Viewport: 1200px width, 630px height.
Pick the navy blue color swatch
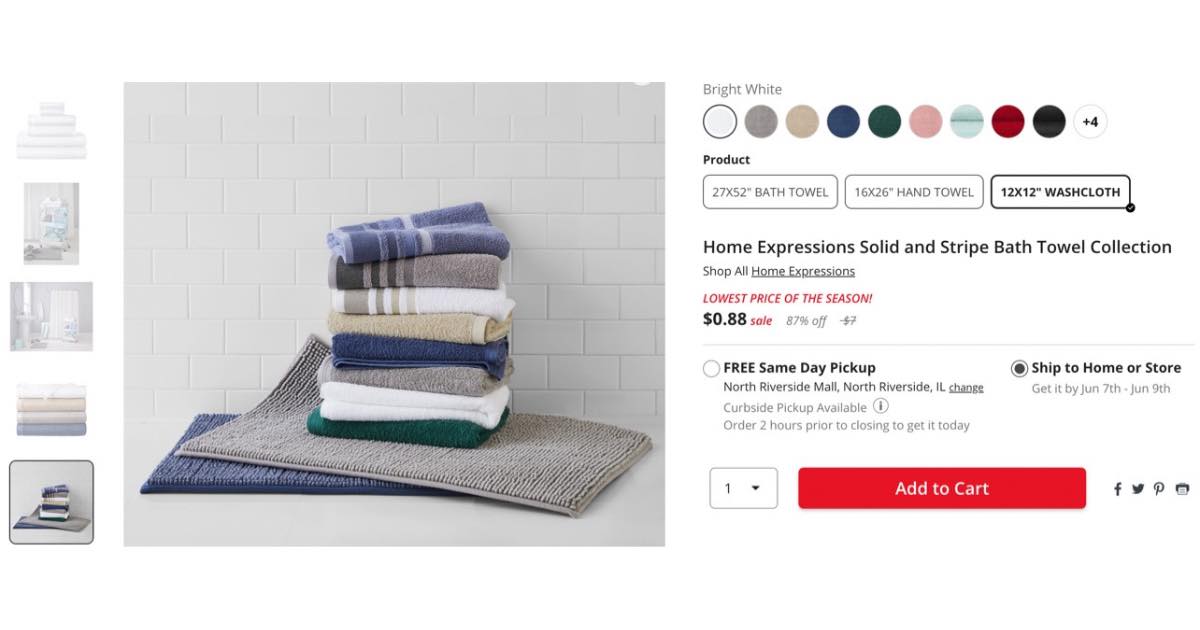(x=843, y=122)
